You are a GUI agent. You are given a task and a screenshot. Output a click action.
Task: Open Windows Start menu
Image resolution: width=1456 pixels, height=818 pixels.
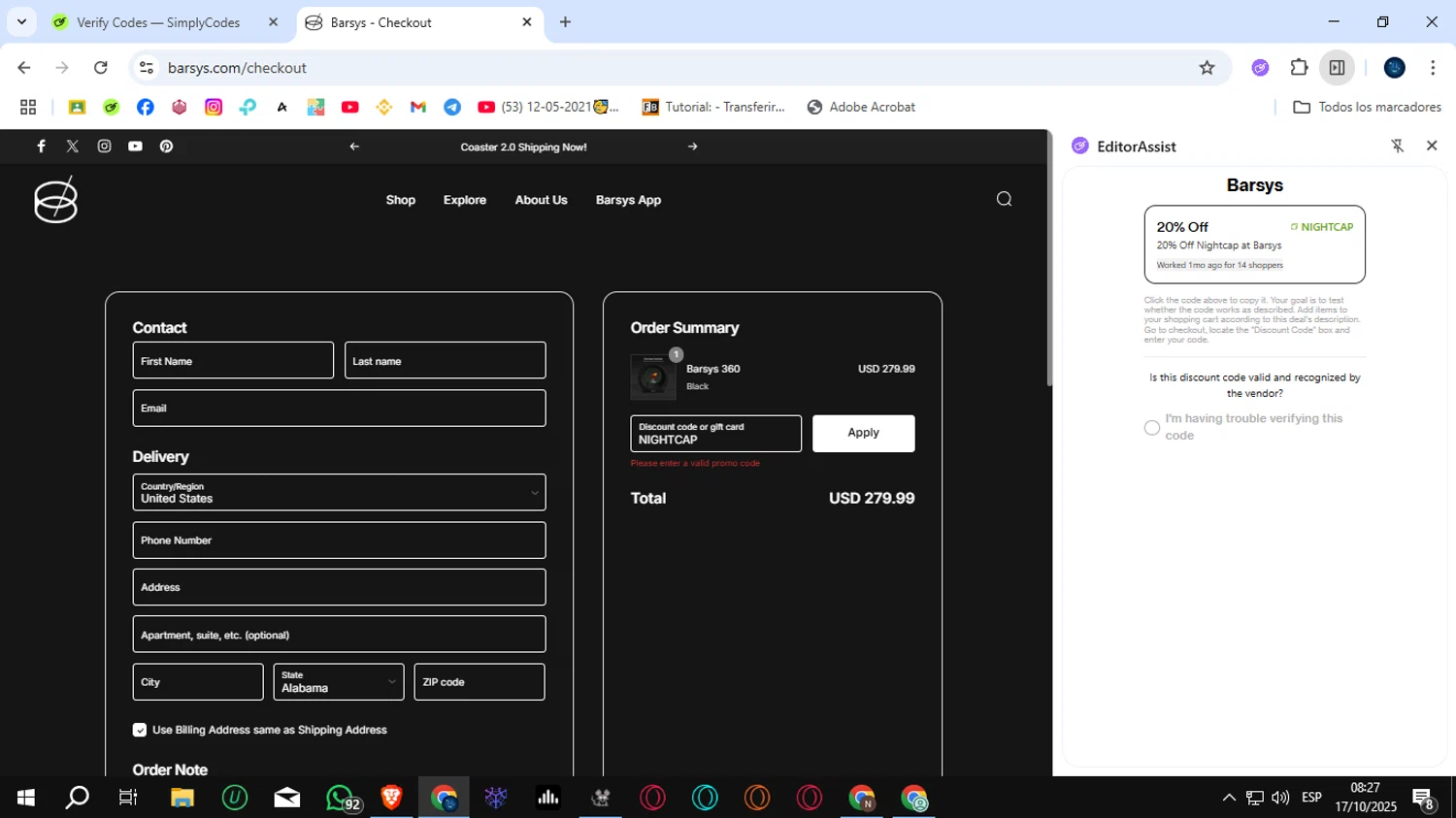pos(26,798)
